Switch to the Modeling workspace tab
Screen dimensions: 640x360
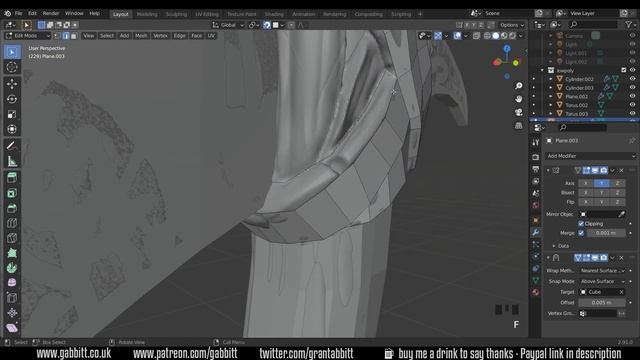(x=147, y=14)
